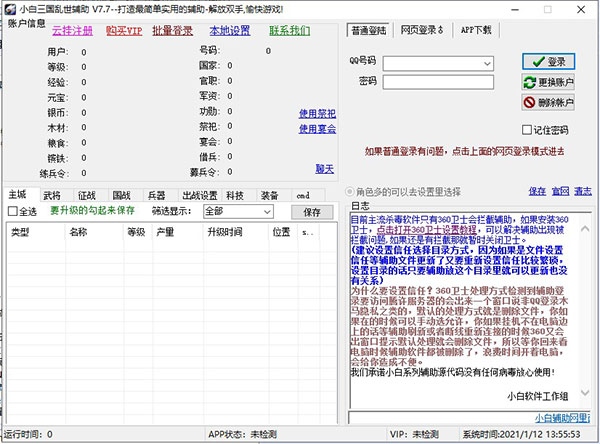
Task: Open the 批量登录 link
Action: point(173,31)
